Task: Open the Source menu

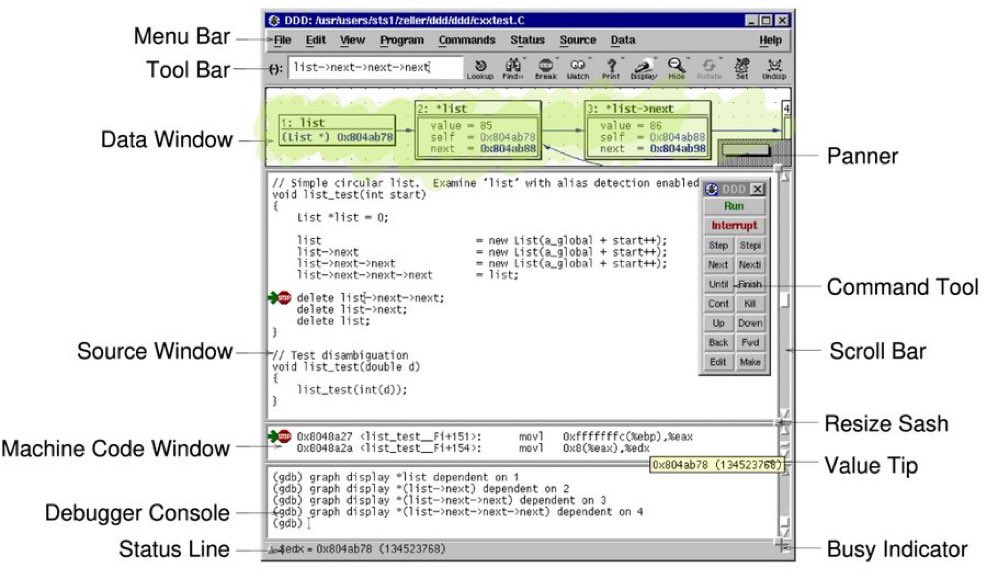Action: pos(578,40)
